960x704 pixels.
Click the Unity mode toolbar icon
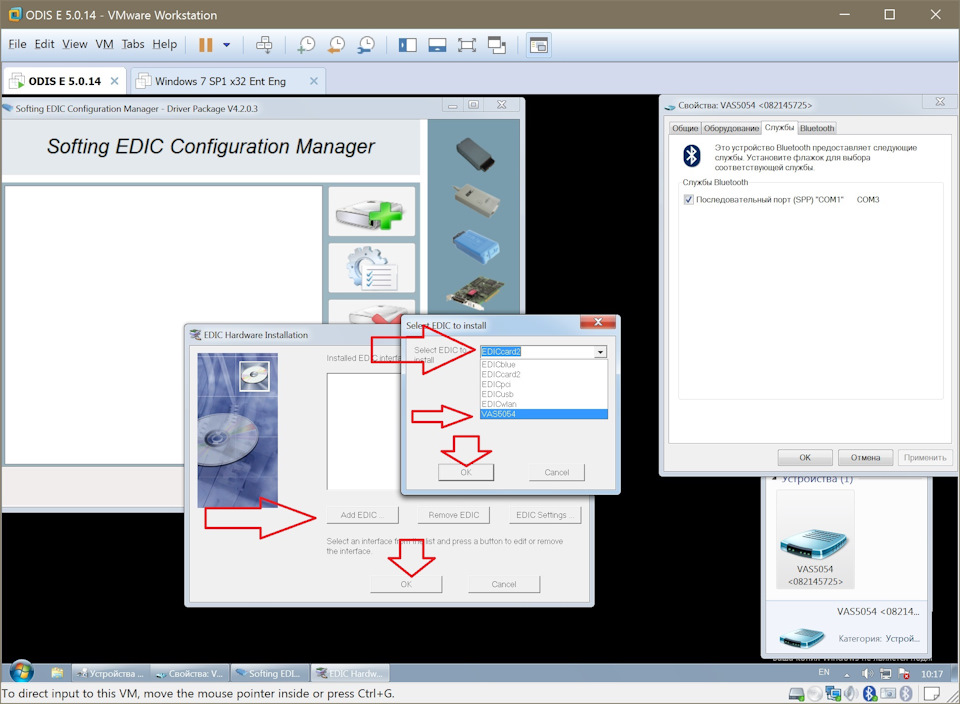(x=497, y=45)
